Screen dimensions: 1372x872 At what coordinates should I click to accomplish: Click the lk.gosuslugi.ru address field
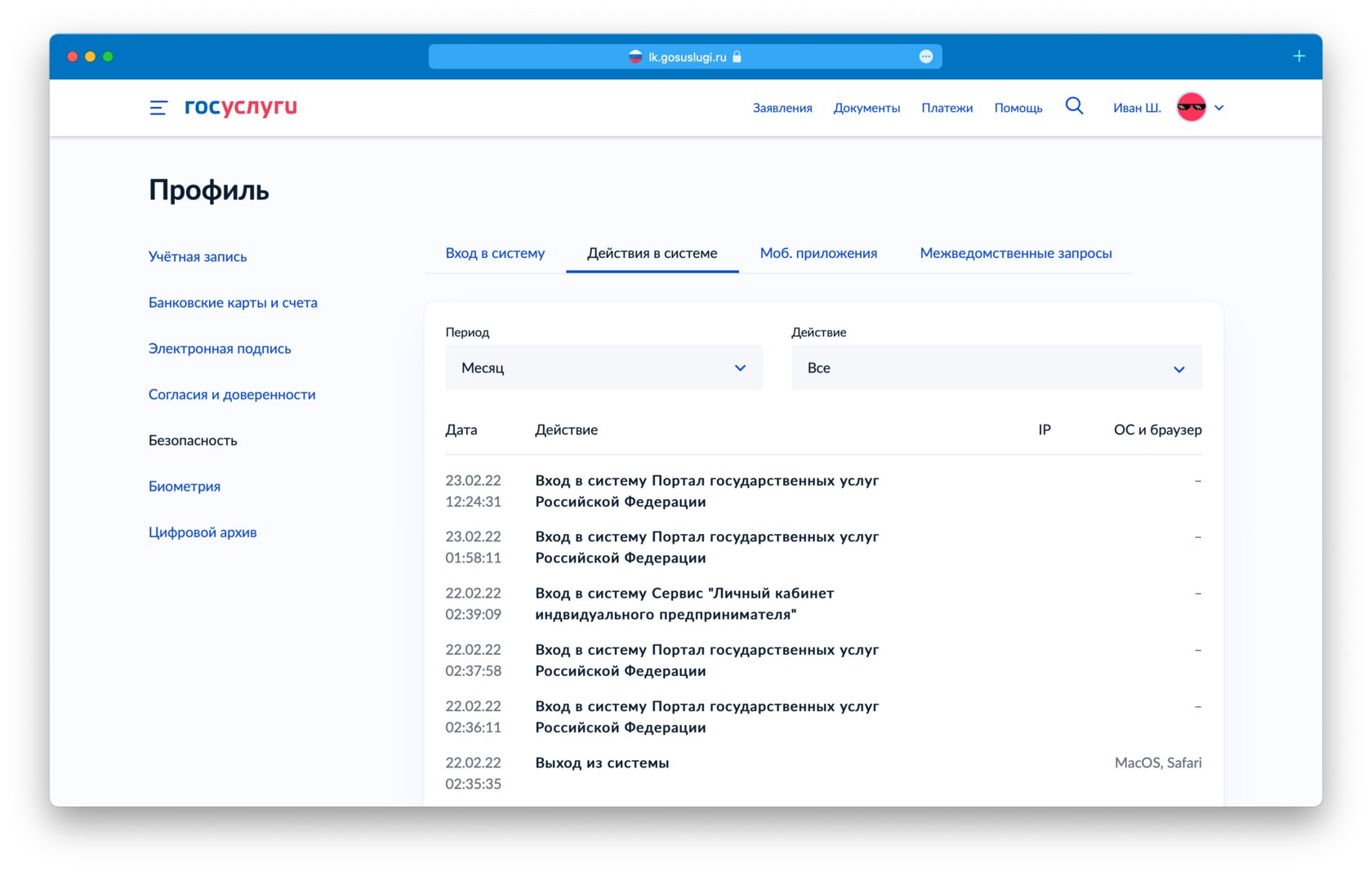click(684, 56)
